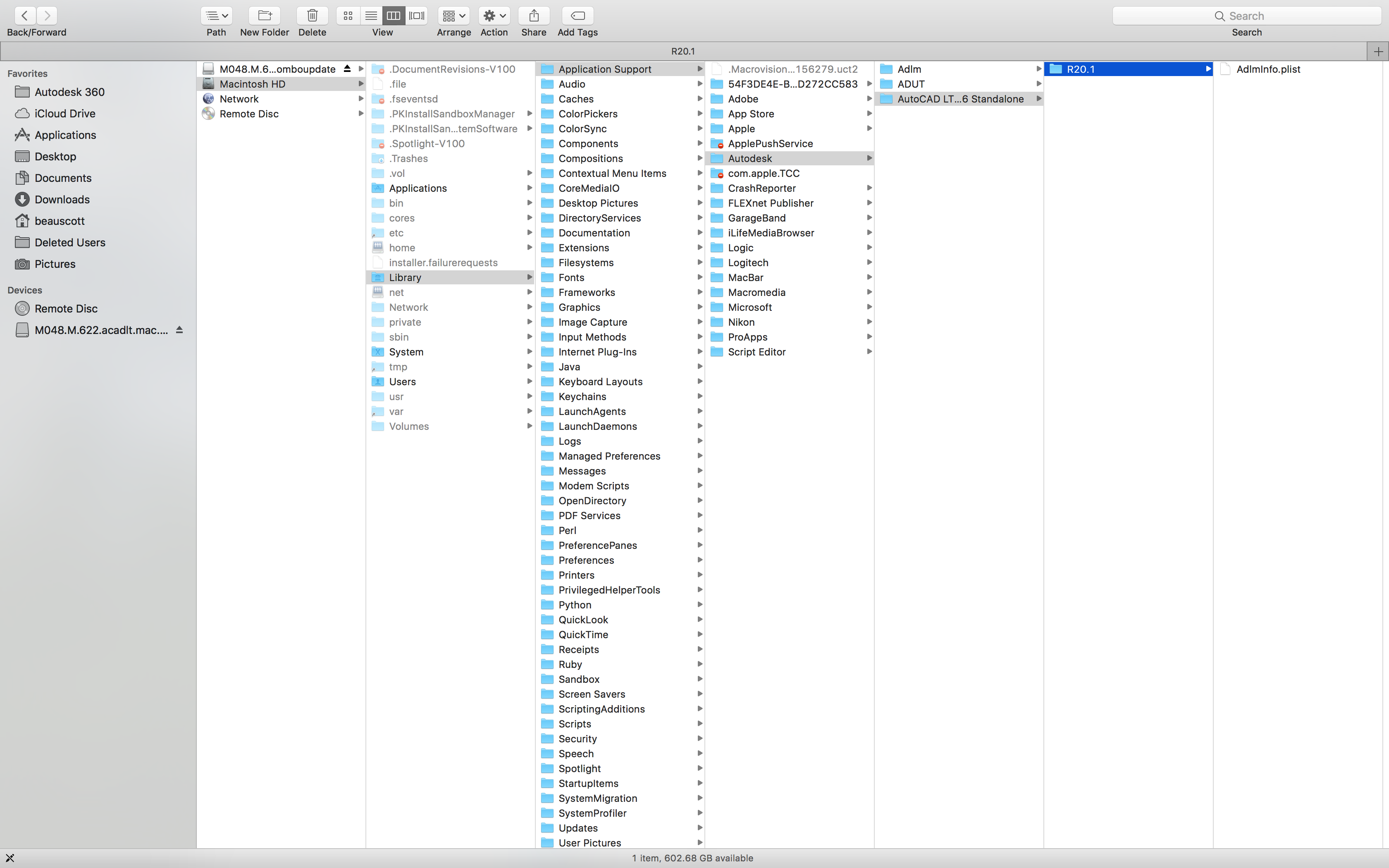Screen dimensions: 1389x868
Task: Open iCloud Drive from sidebar
Action: (x=65, y=114)
